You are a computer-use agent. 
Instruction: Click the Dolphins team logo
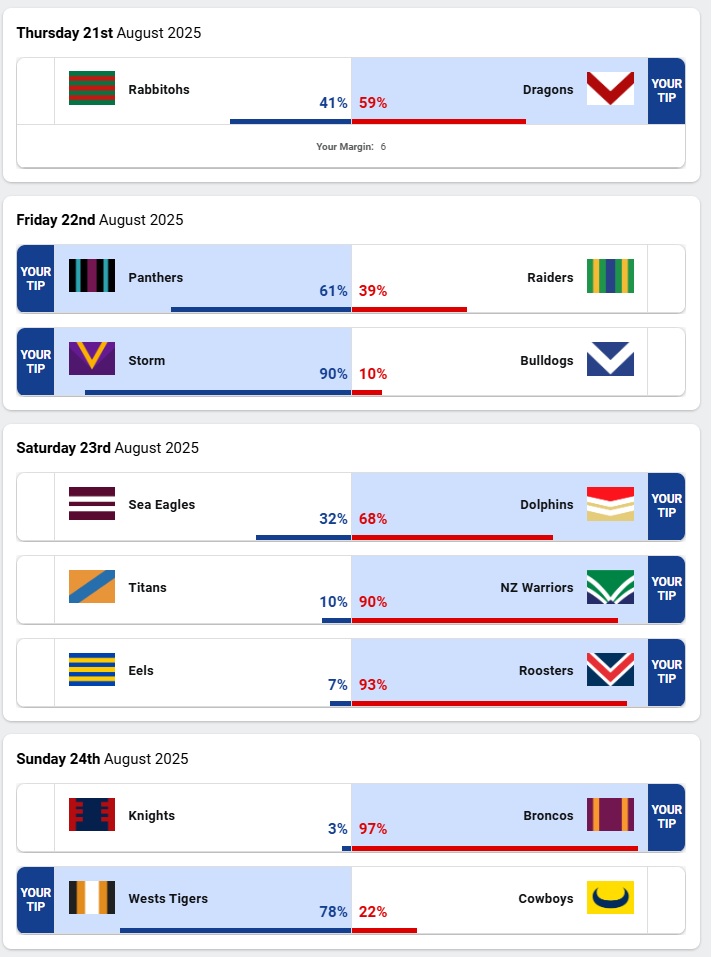pyautogui.click(x=610, y=504)
